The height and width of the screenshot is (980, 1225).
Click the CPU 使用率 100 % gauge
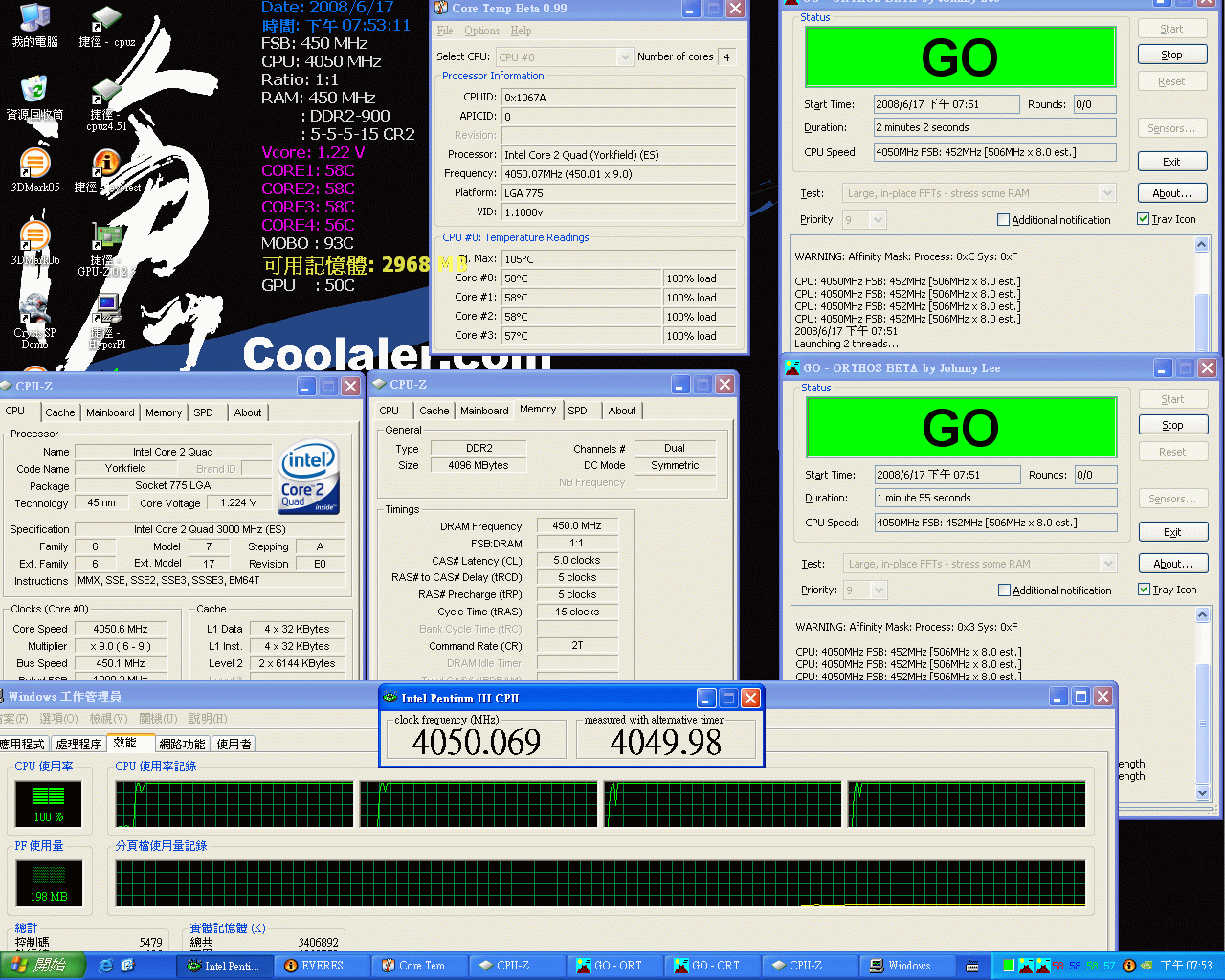tap(48, 804)
